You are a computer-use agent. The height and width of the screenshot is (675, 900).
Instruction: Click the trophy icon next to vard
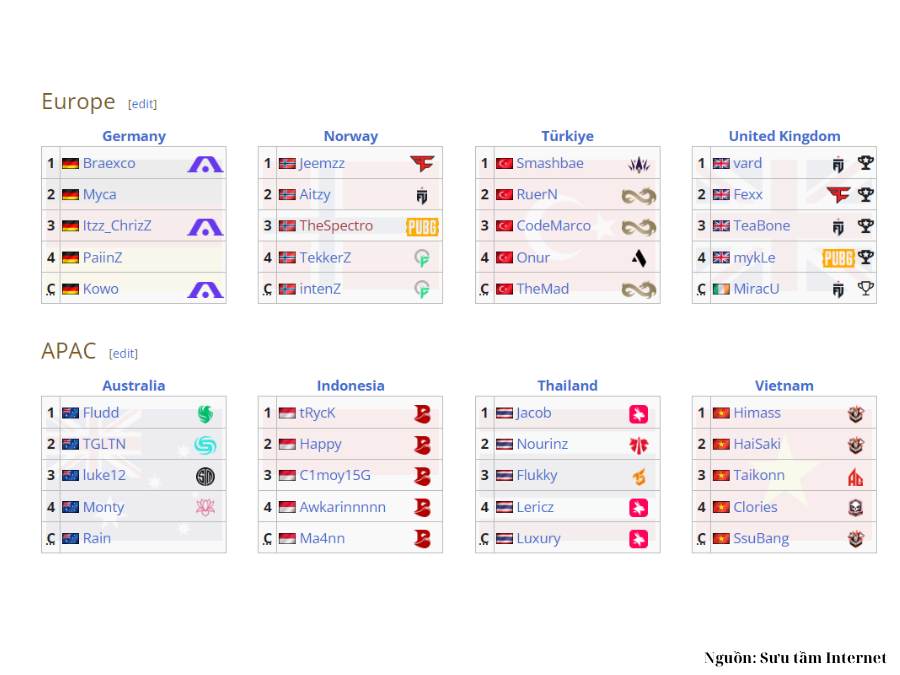pos(866,163)
